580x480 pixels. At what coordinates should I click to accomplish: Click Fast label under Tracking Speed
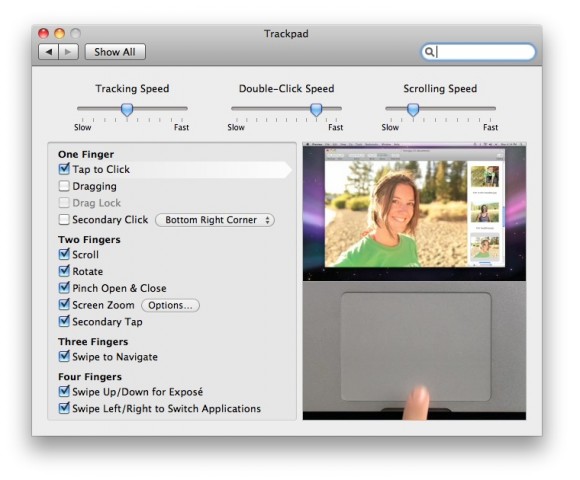(x=181, y=127)
